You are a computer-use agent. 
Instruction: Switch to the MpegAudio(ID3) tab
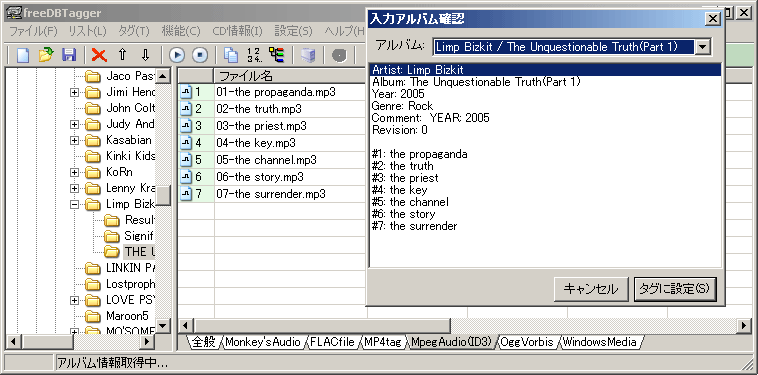[x=451, y=342]
